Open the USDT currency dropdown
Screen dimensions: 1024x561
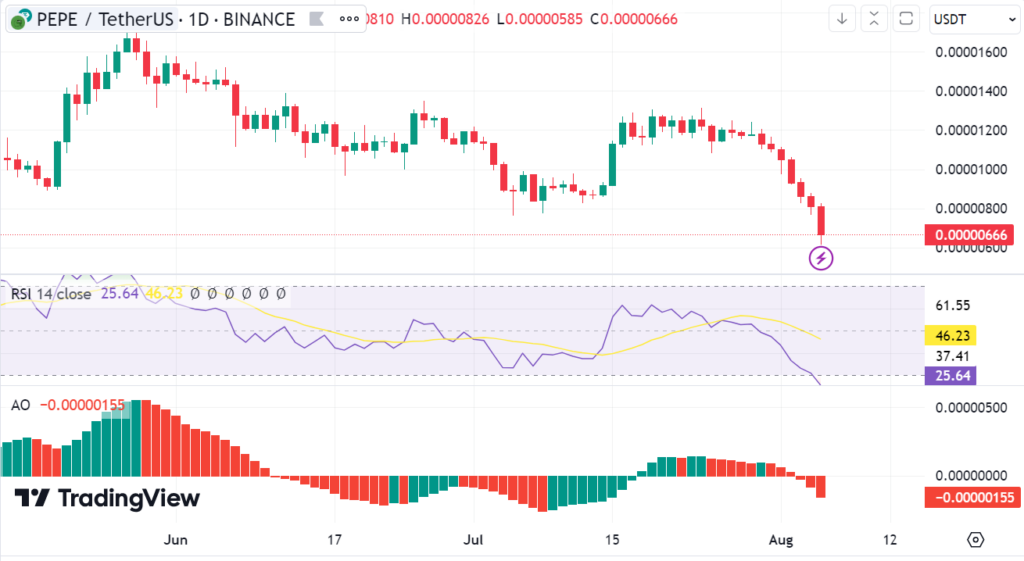pos(974,20)
